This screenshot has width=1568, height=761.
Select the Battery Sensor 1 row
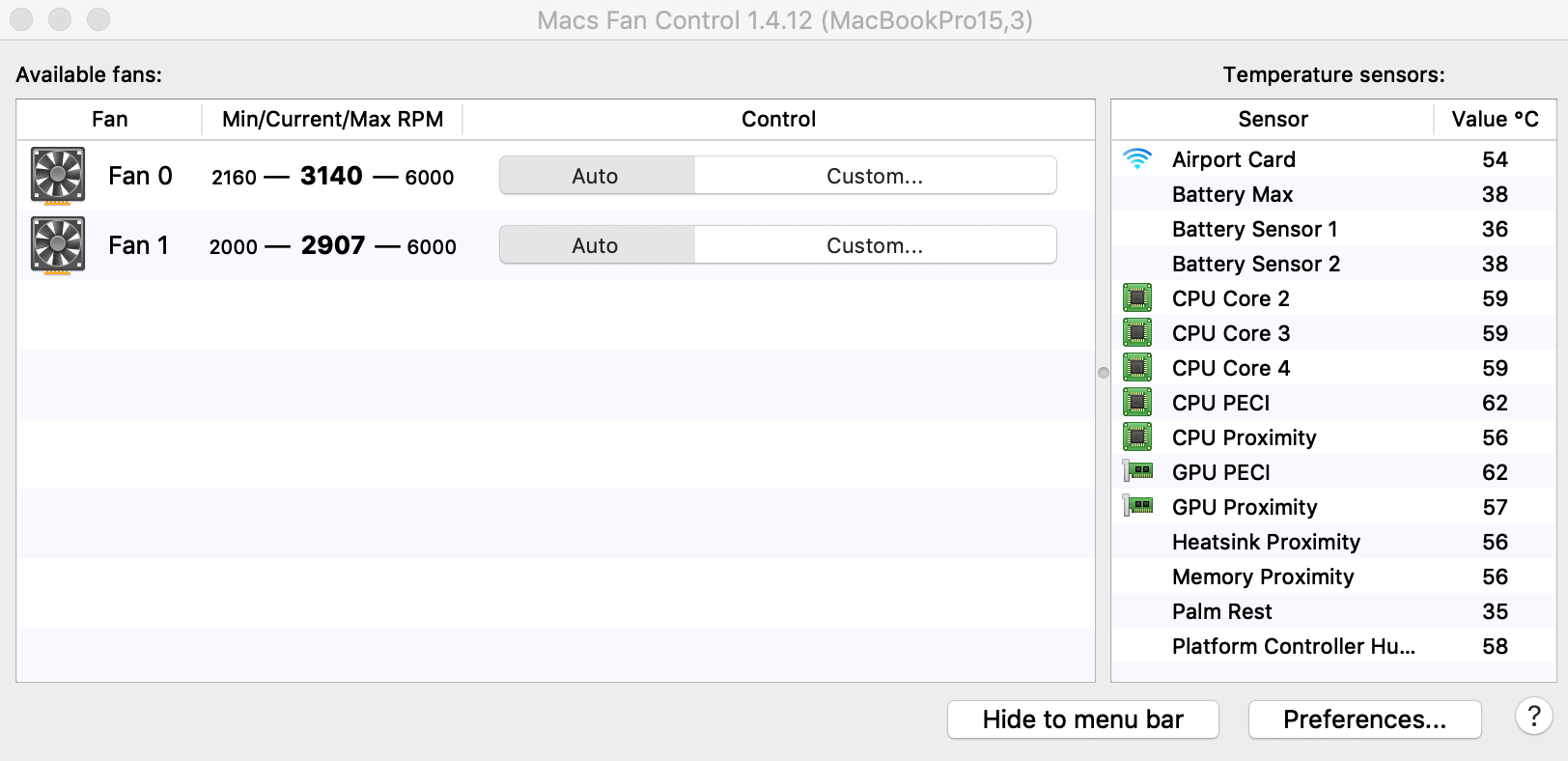coord(1333,229)
